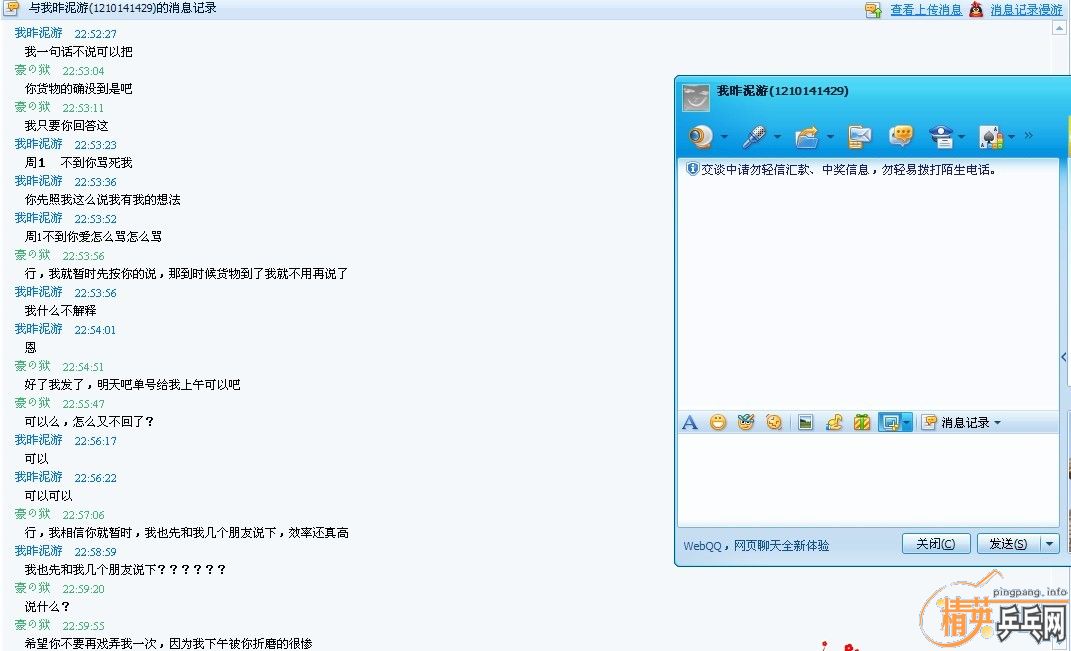The width and height of the screenshot is (1071, 651).
Task: Open dropdown arrow beside webcam icon
Action: 724,137
